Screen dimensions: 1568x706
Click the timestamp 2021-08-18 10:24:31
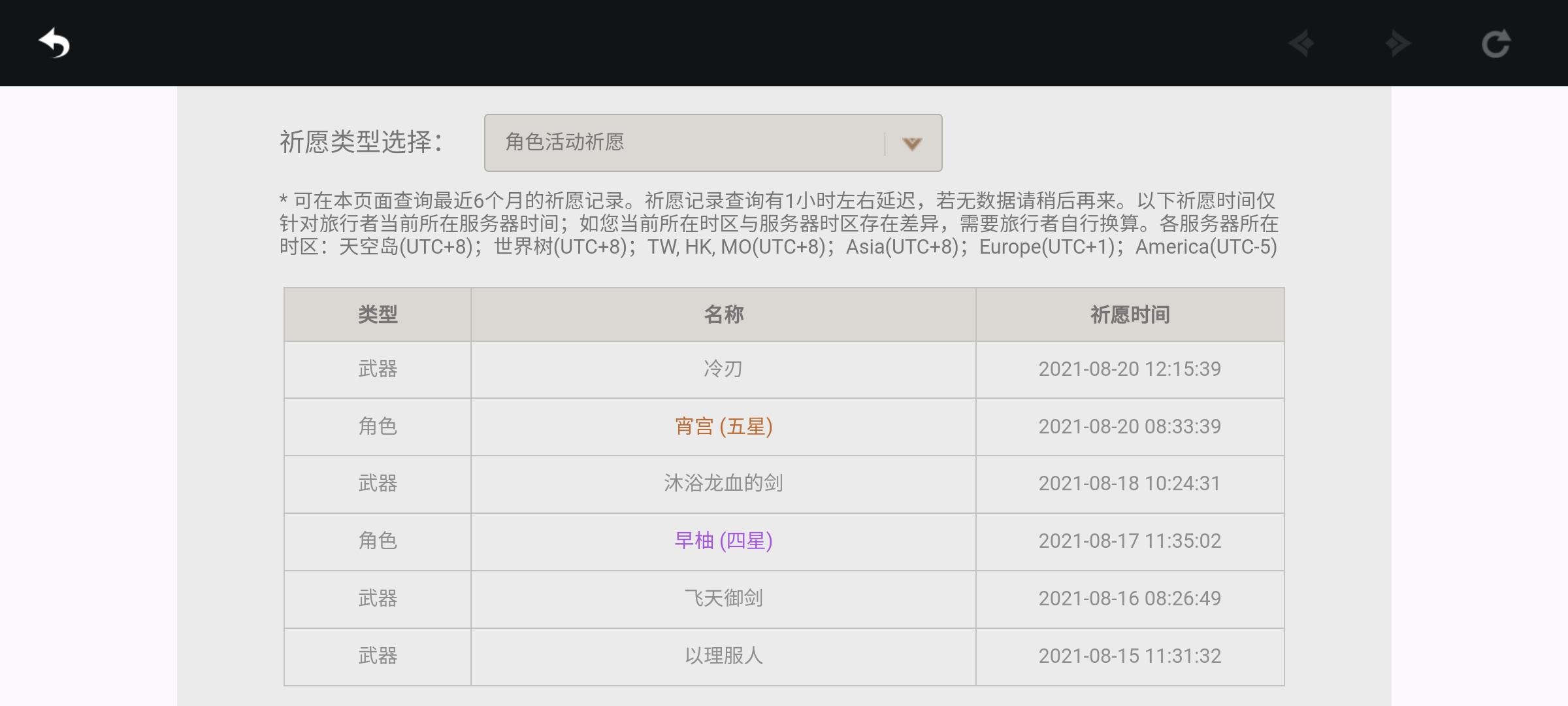tap(1130, 484)
